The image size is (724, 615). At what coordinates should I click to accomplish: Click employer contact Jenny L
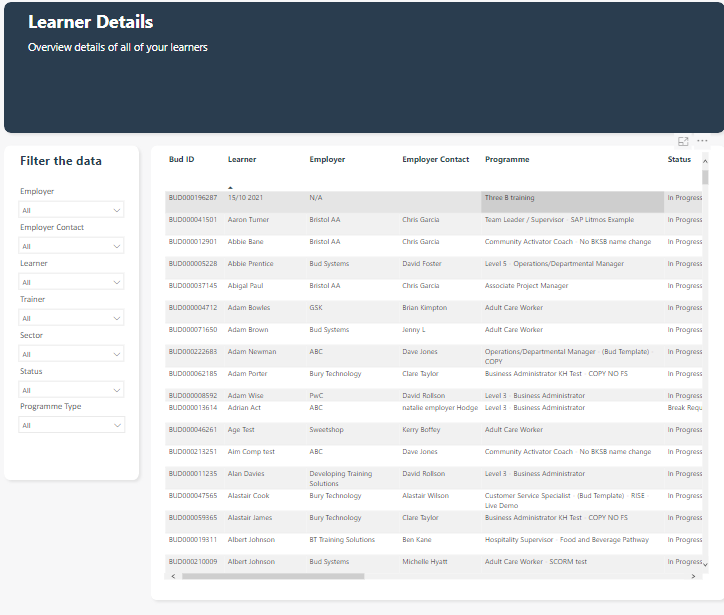pos(414,330)
